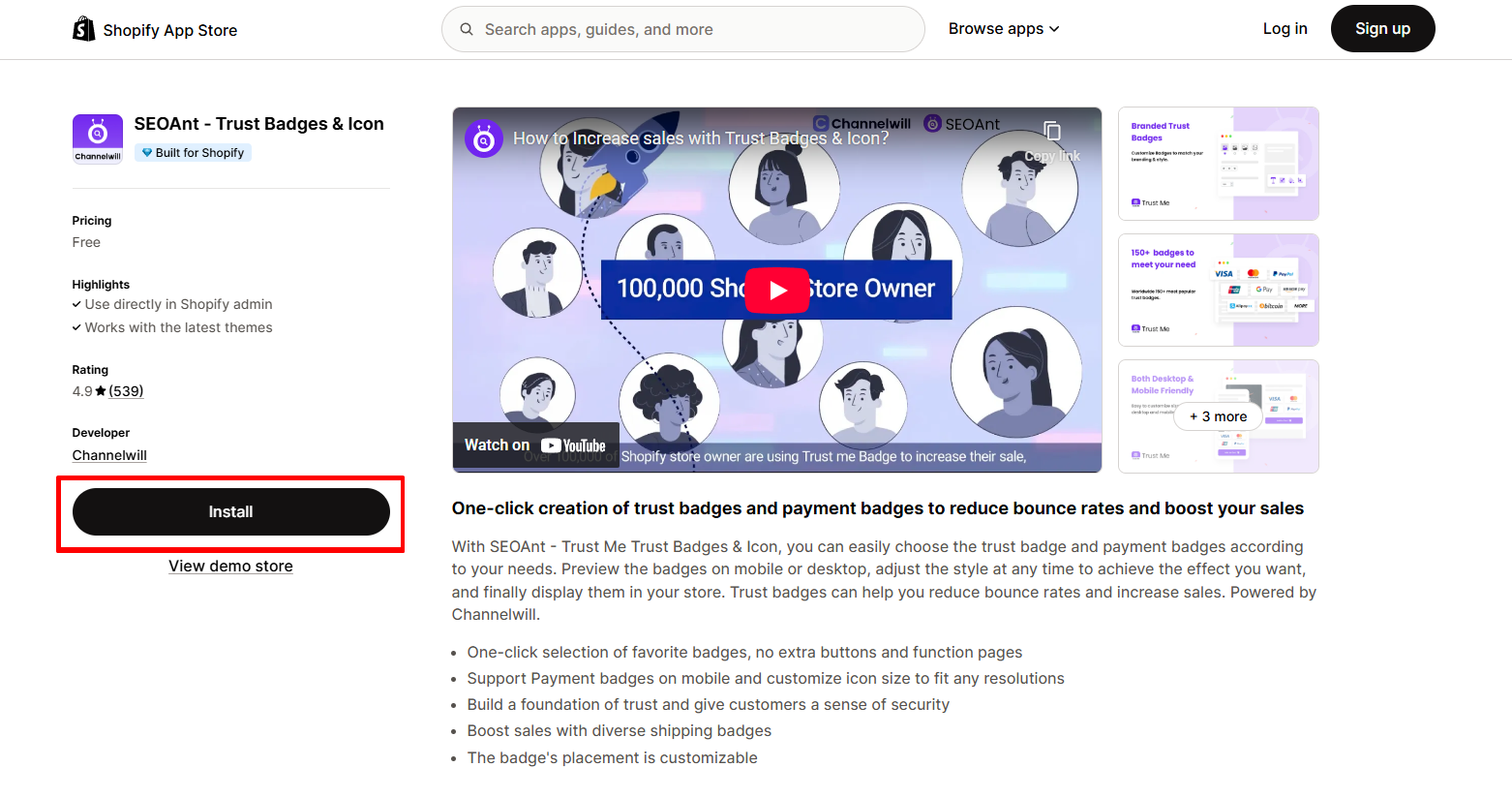Click the Built for Shopify badge

(193, 153)
